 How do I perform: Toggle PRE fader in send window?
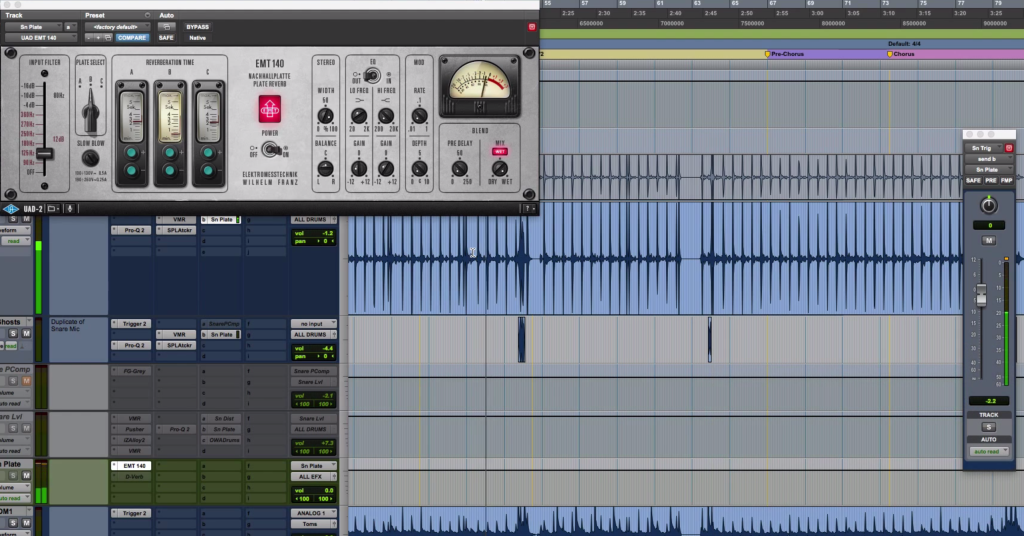(991, 181)
